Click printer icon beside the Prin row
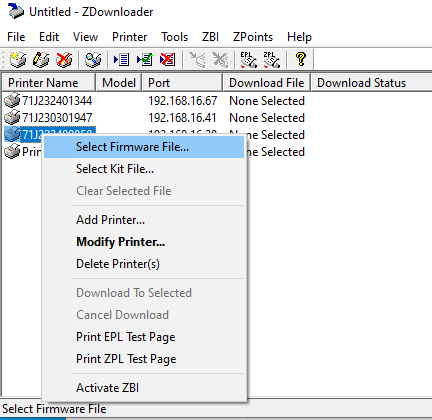Image resolution: width=432 pixels, height=420 pixels. click(12, 151)
